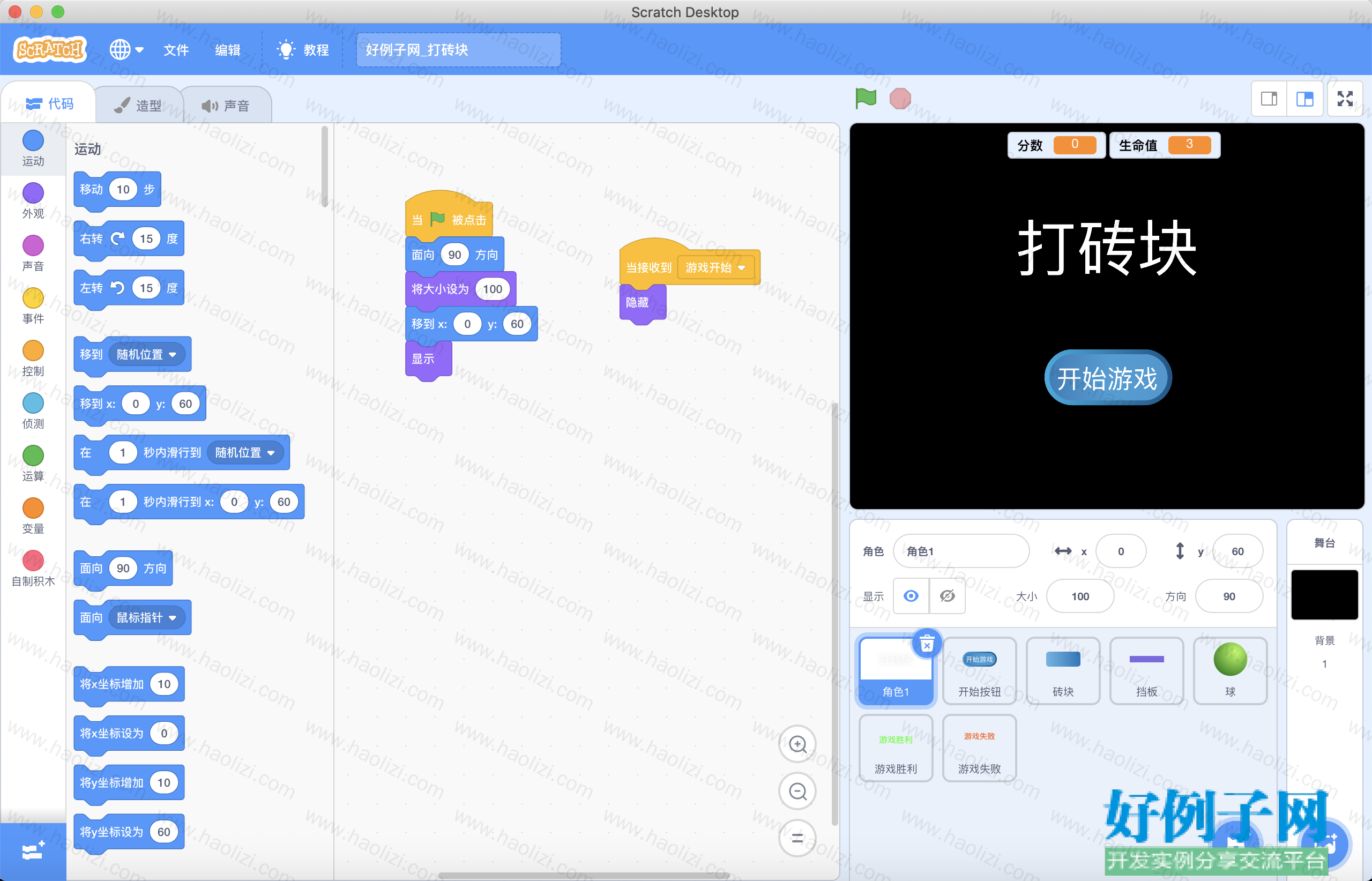
Task: Open the 编辑 menu
Action: pyautogui.click(x=227, y=50)
